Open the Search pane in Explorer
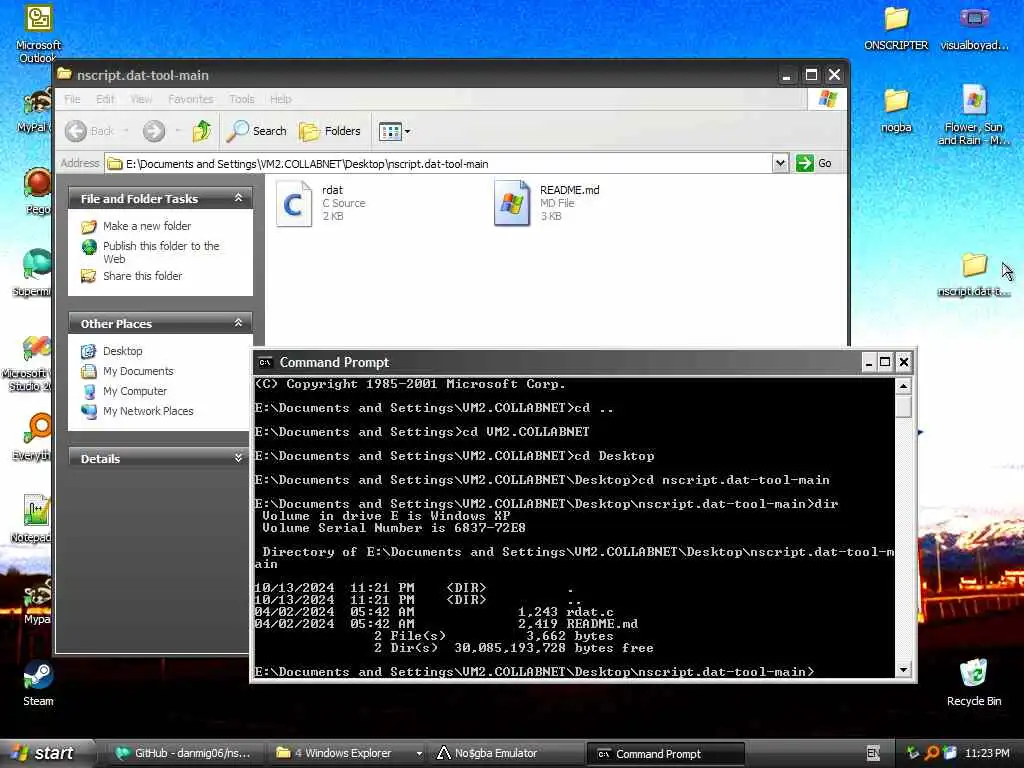 256,131
